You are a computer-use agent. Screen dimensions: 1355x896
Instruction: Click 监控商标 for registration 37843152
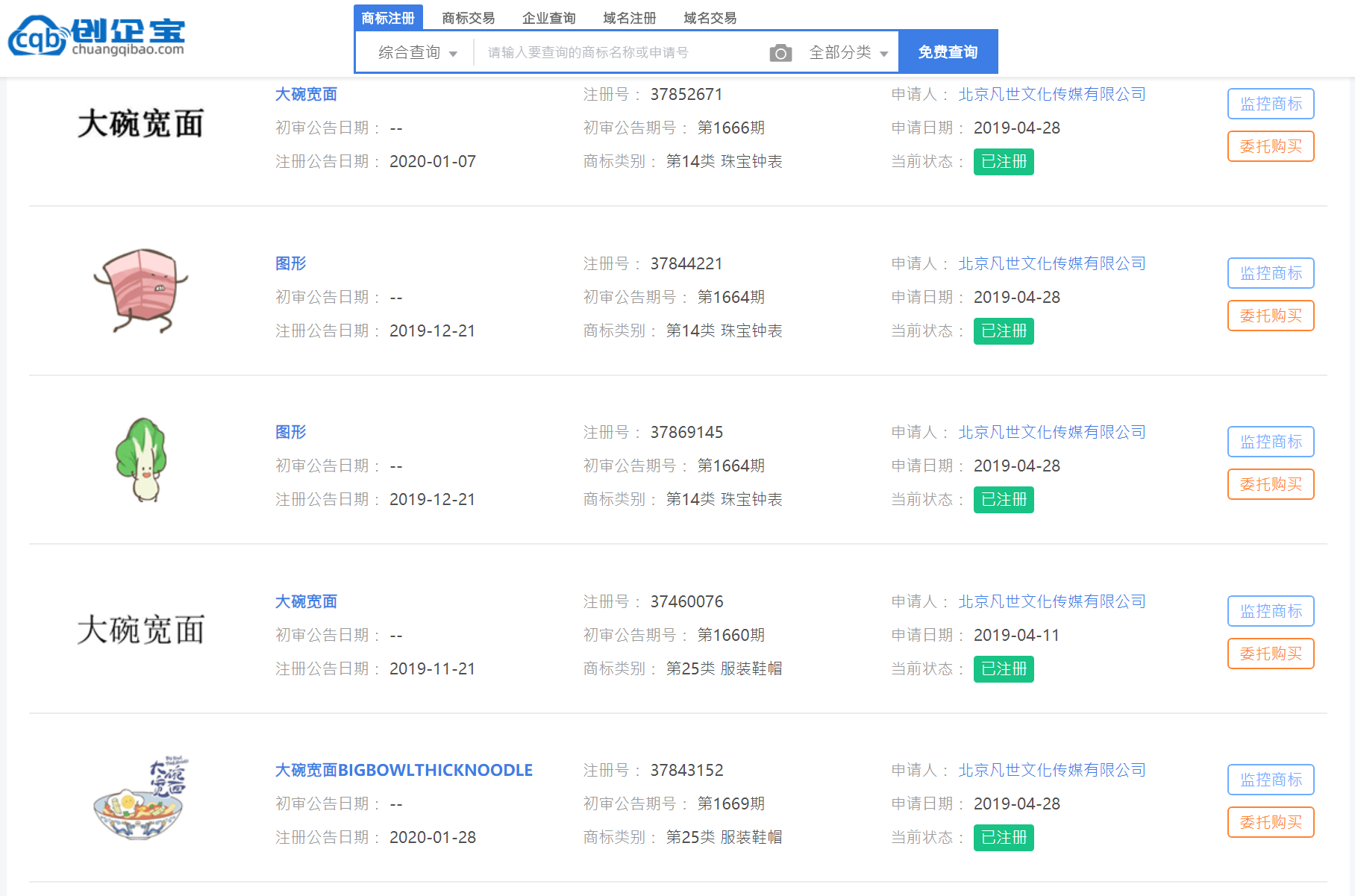point(1271,780)
